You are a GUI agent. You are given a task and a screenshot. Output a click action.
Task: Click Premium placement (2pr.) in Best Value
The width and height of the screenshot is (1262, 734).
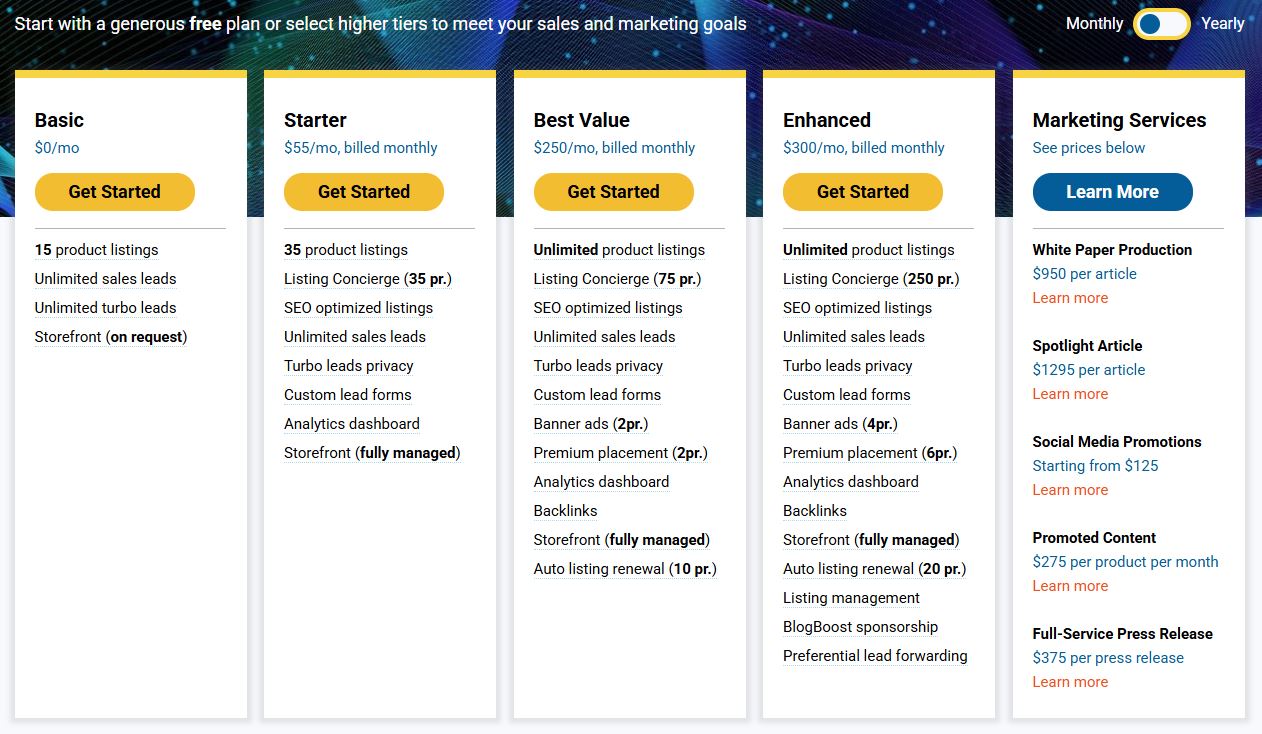coord(621,453)
